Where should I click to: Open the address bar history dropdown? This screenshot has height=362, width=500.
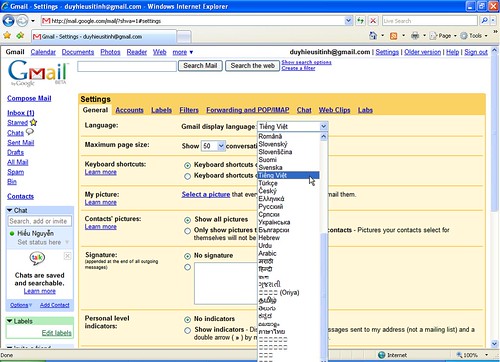(x=348, y=21)
